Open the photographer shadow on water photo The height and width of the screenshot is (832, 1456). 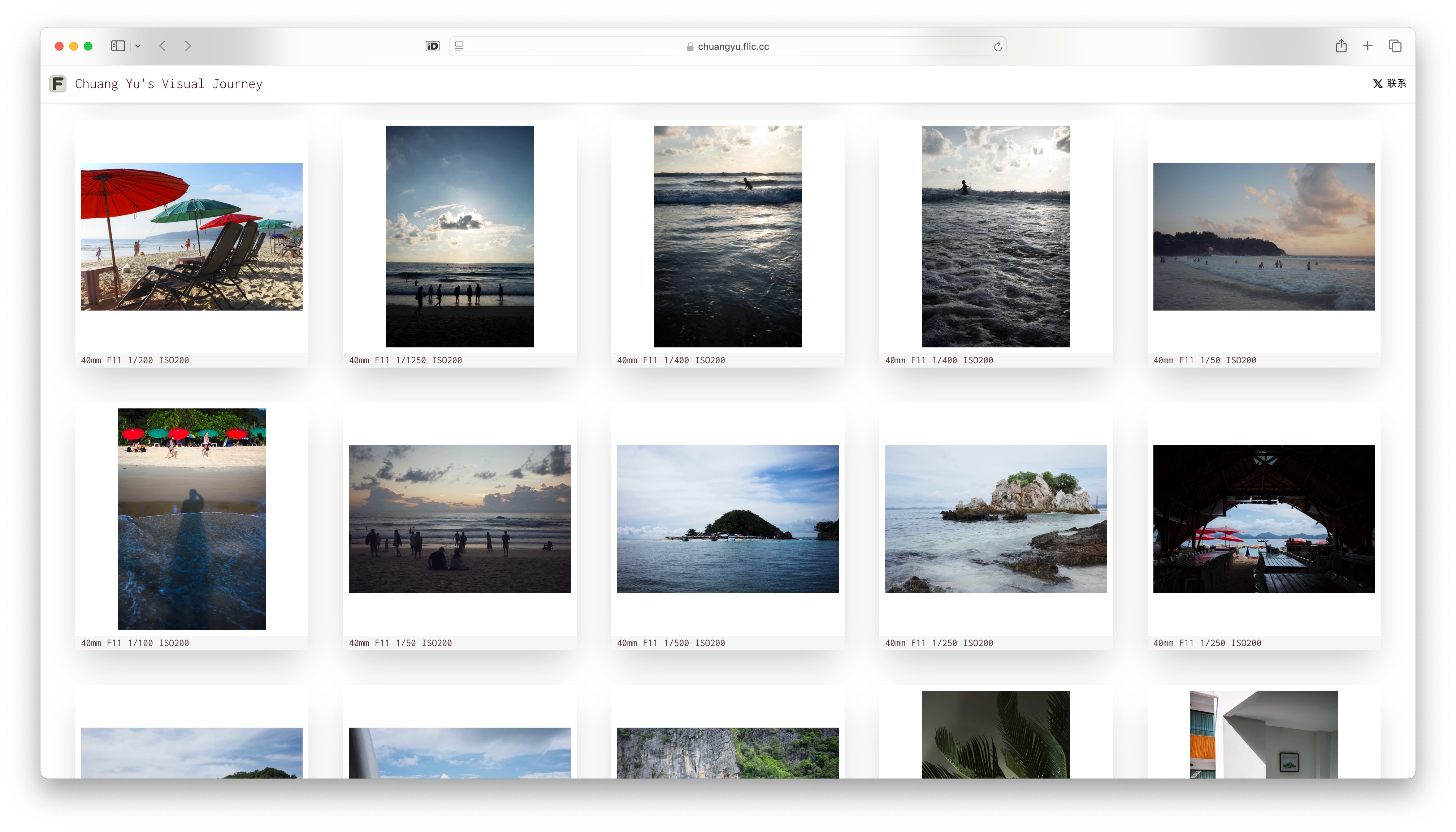click(x=191, y=519)
